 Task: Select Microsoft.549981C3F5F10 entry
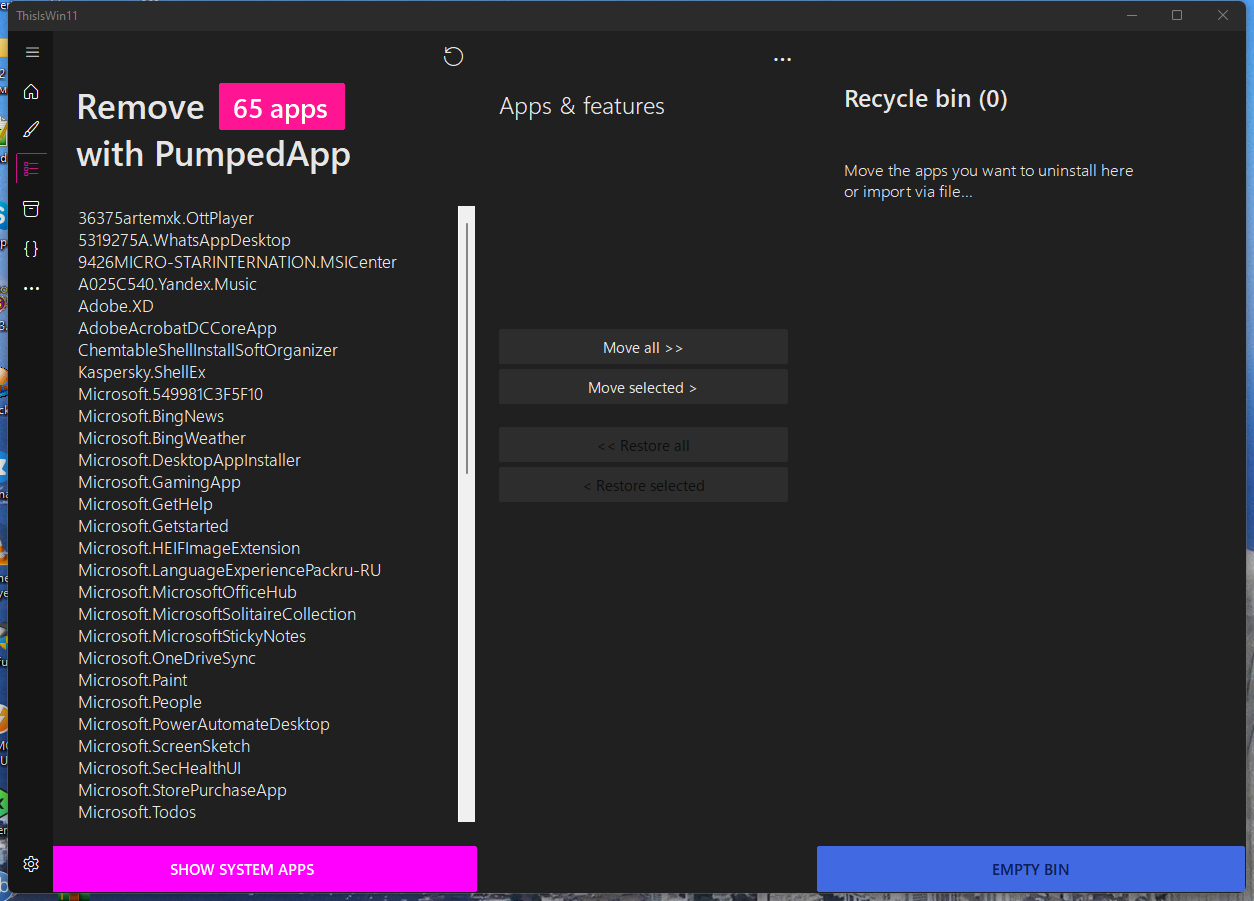click(x=170, y=394)
